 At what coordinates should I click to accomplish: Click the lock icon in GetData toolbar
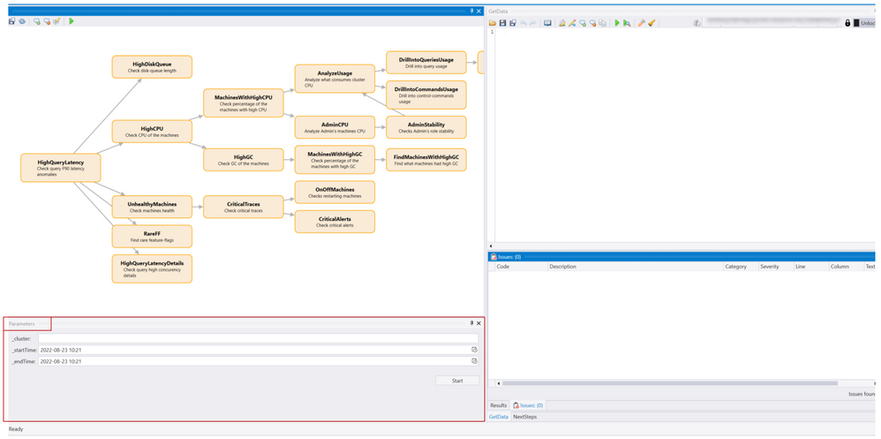[x=848, y=22]
